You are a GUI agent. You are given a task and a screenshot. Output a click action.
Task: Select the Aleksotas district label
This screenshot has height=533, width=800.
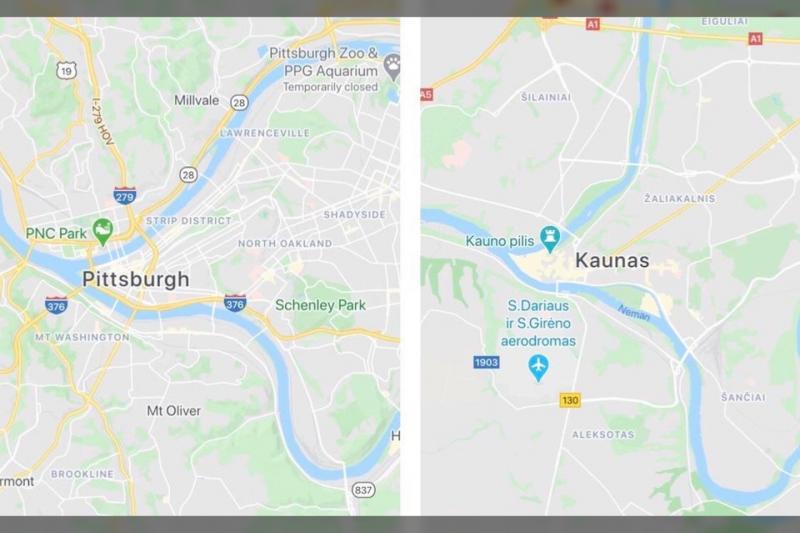coord(603,435)
